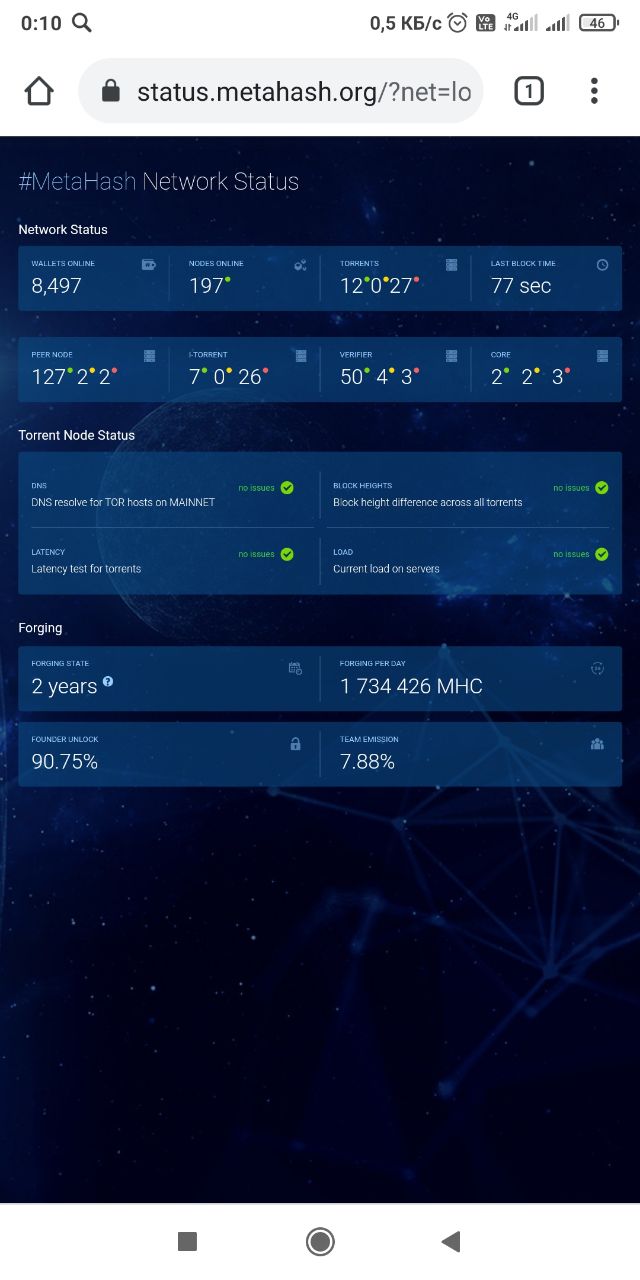Tap the Android recent apps square button
The height and width of the screenshot is (1280, 640).
pos(187,1241)
